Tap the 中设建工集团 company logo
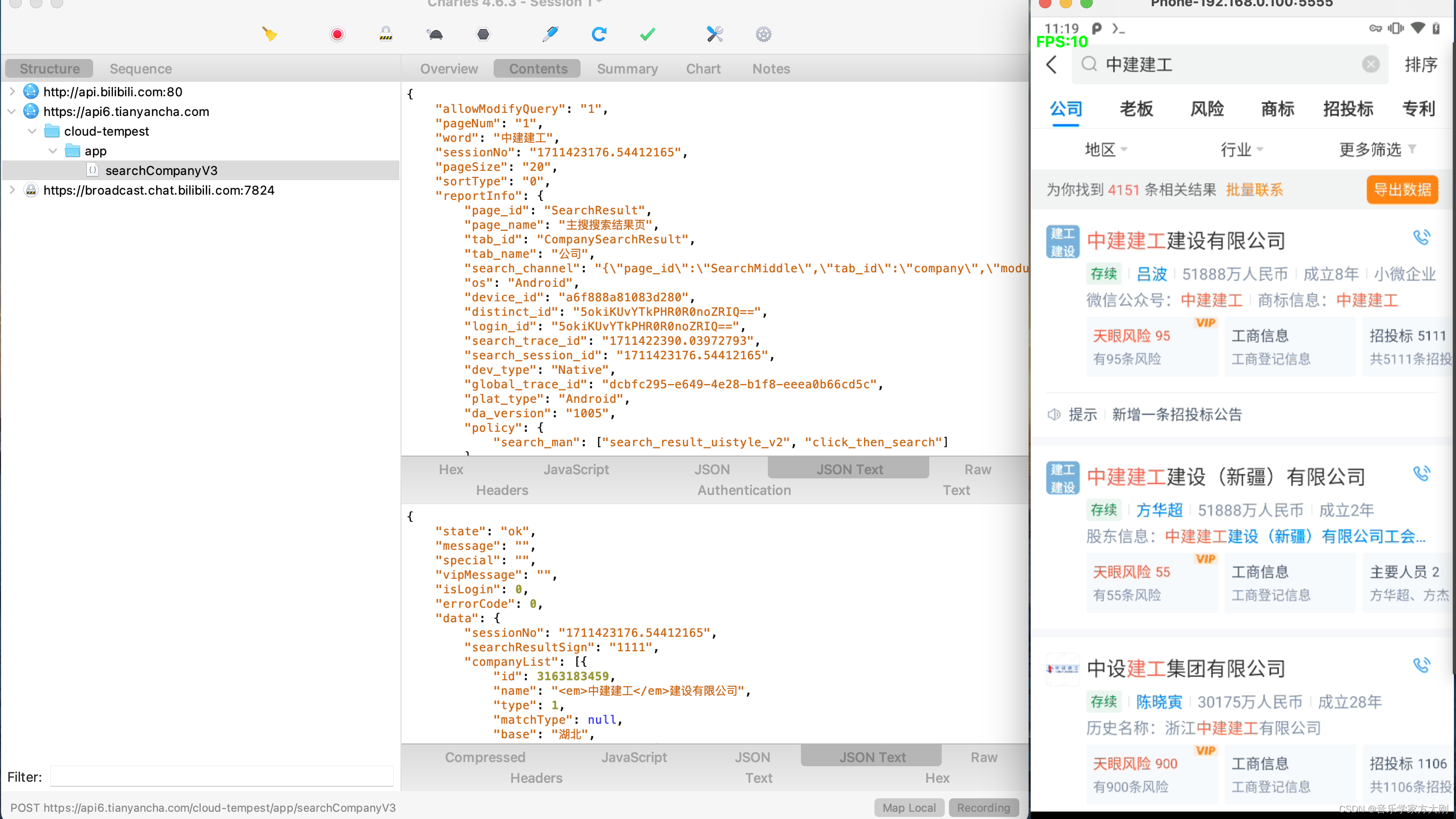Viewport: 1456px width, 819px height. point(1063,669)
